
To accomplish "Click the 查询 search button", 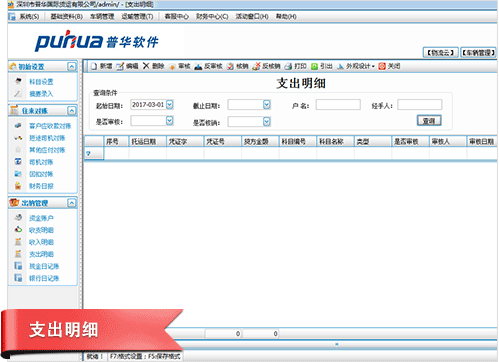I will (x=429, y=120).
